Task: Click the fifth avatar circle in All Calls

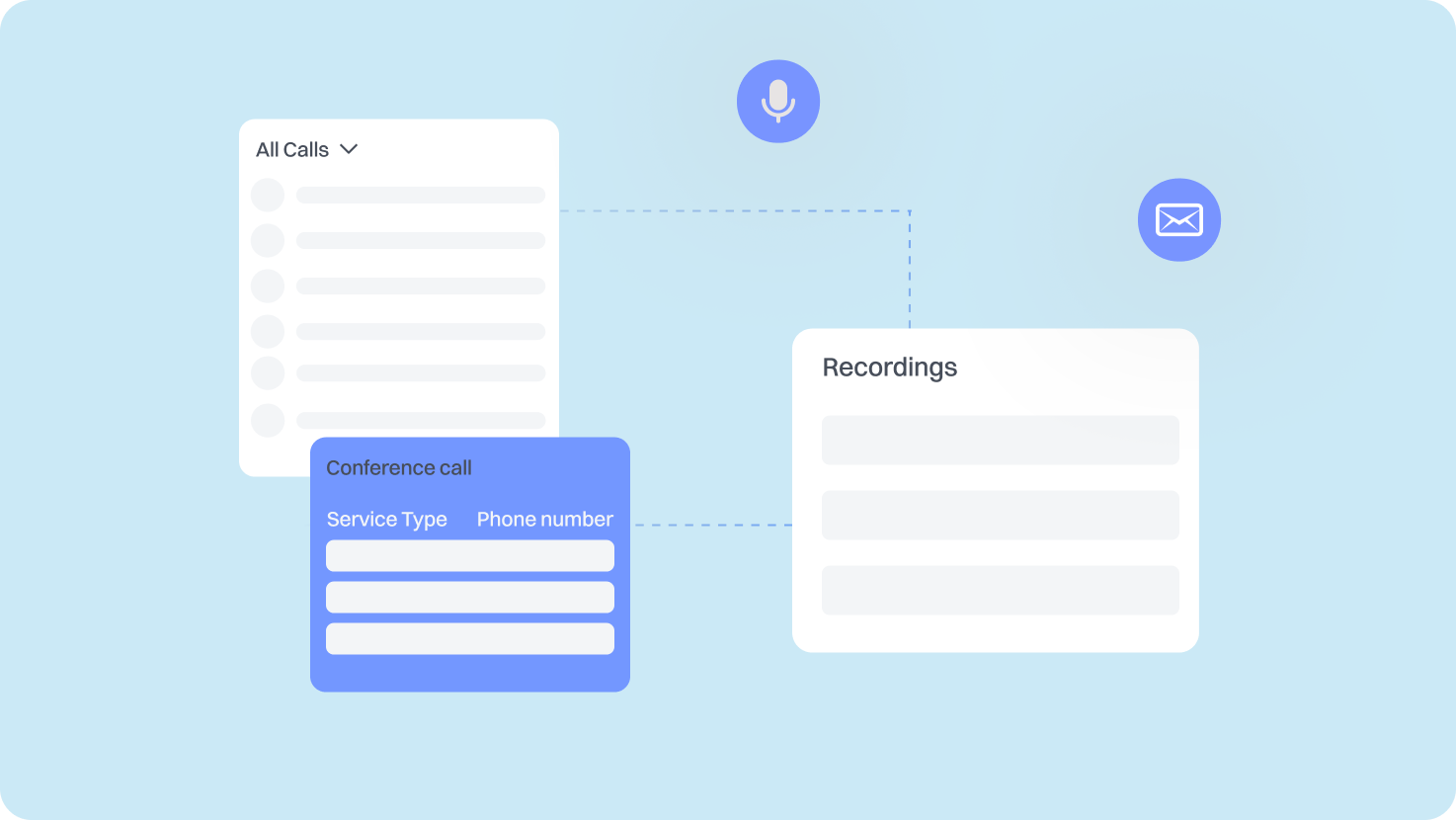Action: tap(268, 373)
